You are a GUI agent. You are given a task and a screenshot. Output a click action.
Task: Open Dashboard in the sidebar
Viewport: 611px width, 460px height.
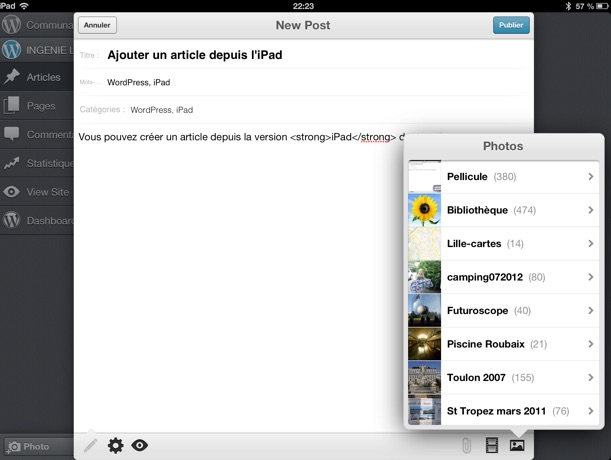[37, 221]
